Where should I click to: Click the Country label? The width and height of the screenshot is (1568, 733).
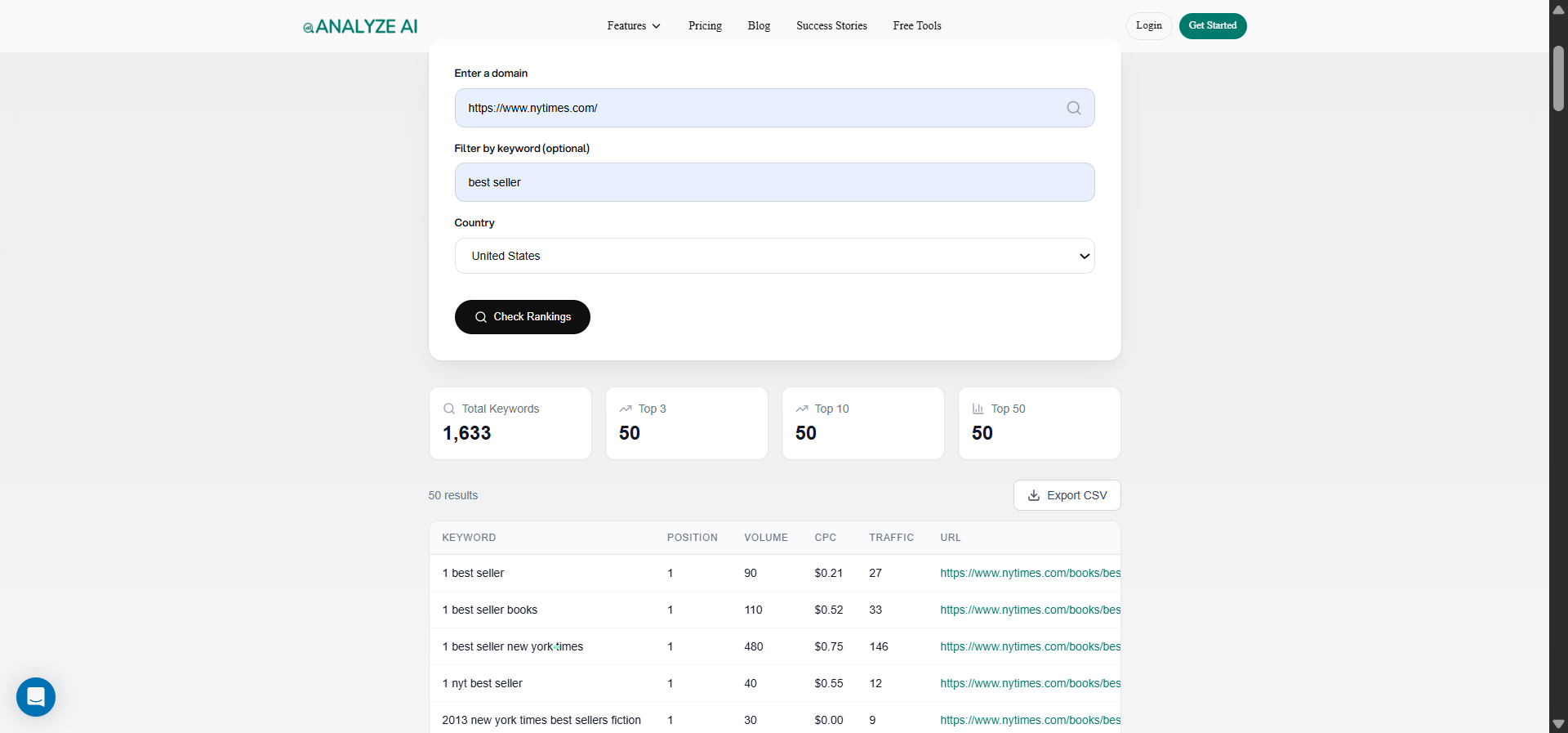tap(474, 222)
